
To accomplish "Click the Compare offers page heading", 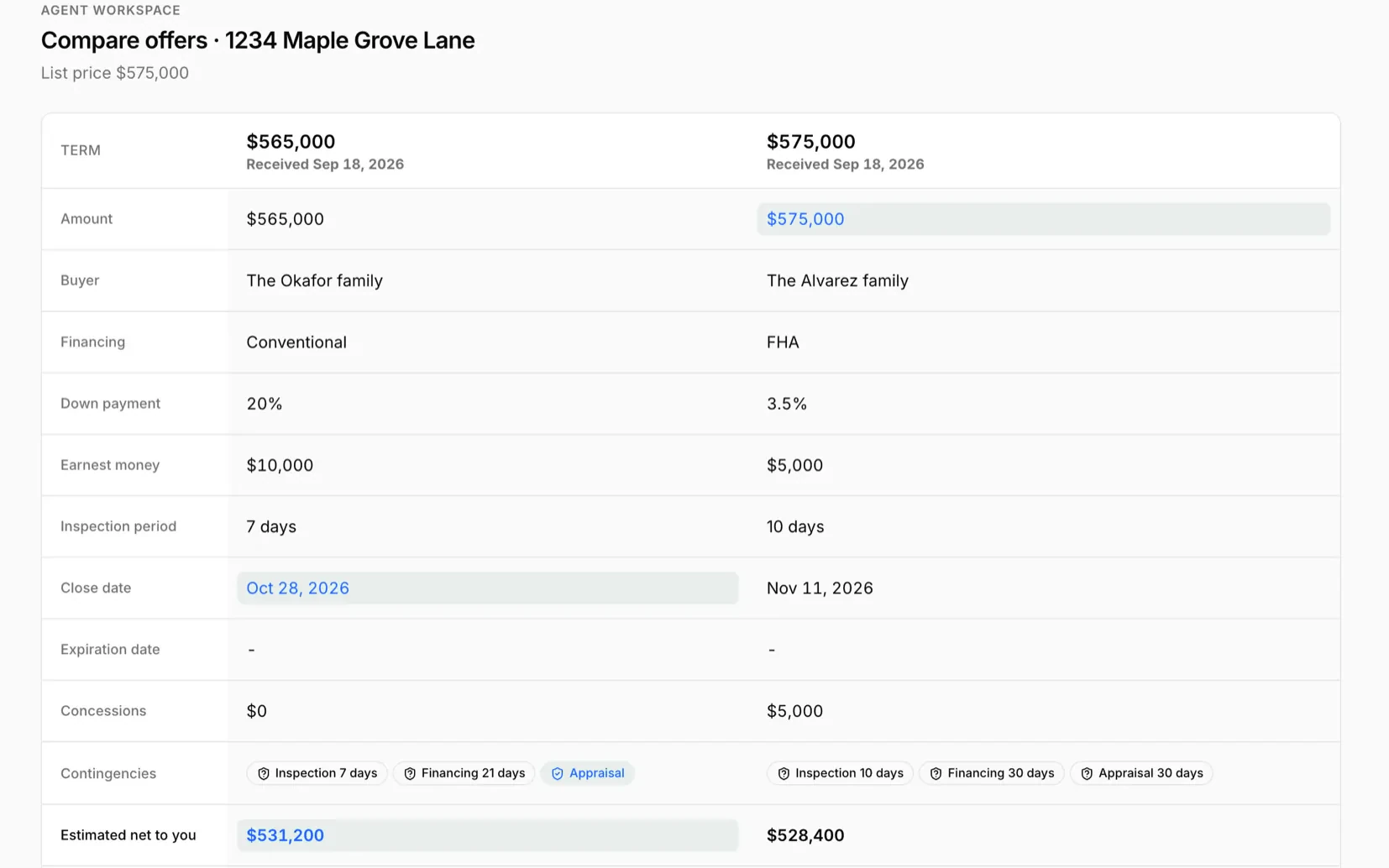I will [258, 40].
